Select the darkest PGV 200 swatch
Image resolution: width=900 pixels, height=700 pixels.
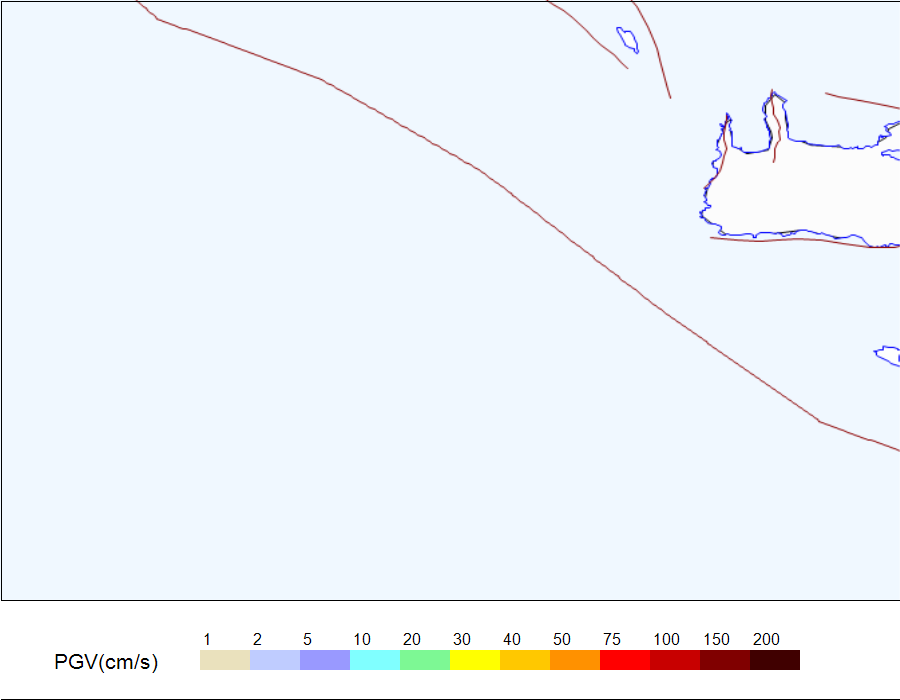click(x=774, y=660)
